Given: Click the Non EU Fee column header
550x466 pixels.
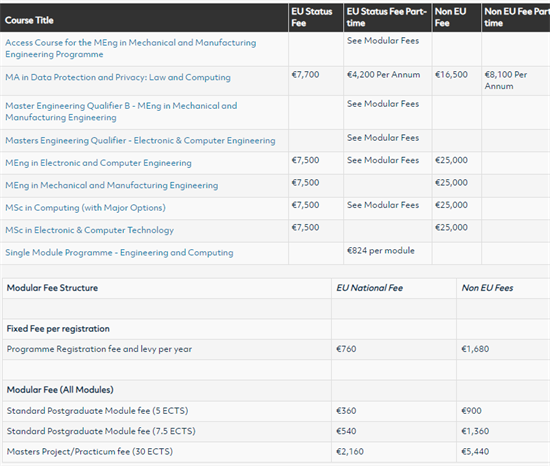Looking at the screenshot, I should (x=450, y=17).
